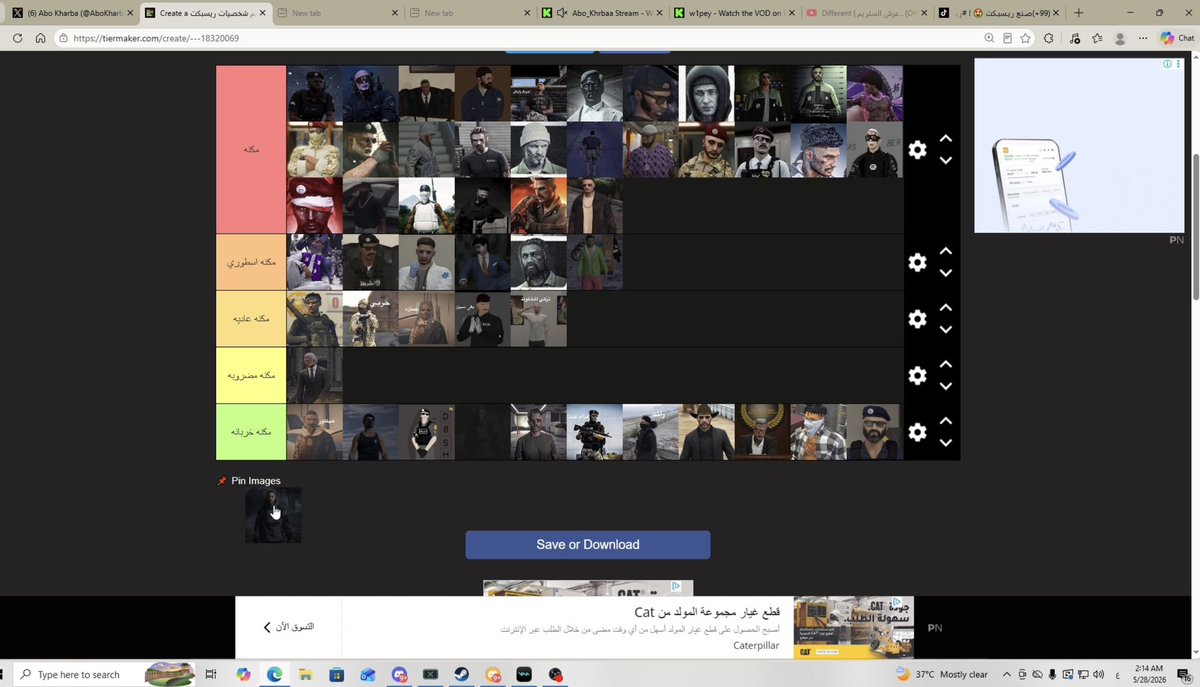Open the weather widget showing 37°C
The height and width of the screenshot is (687, 1200).
(941, 675)
